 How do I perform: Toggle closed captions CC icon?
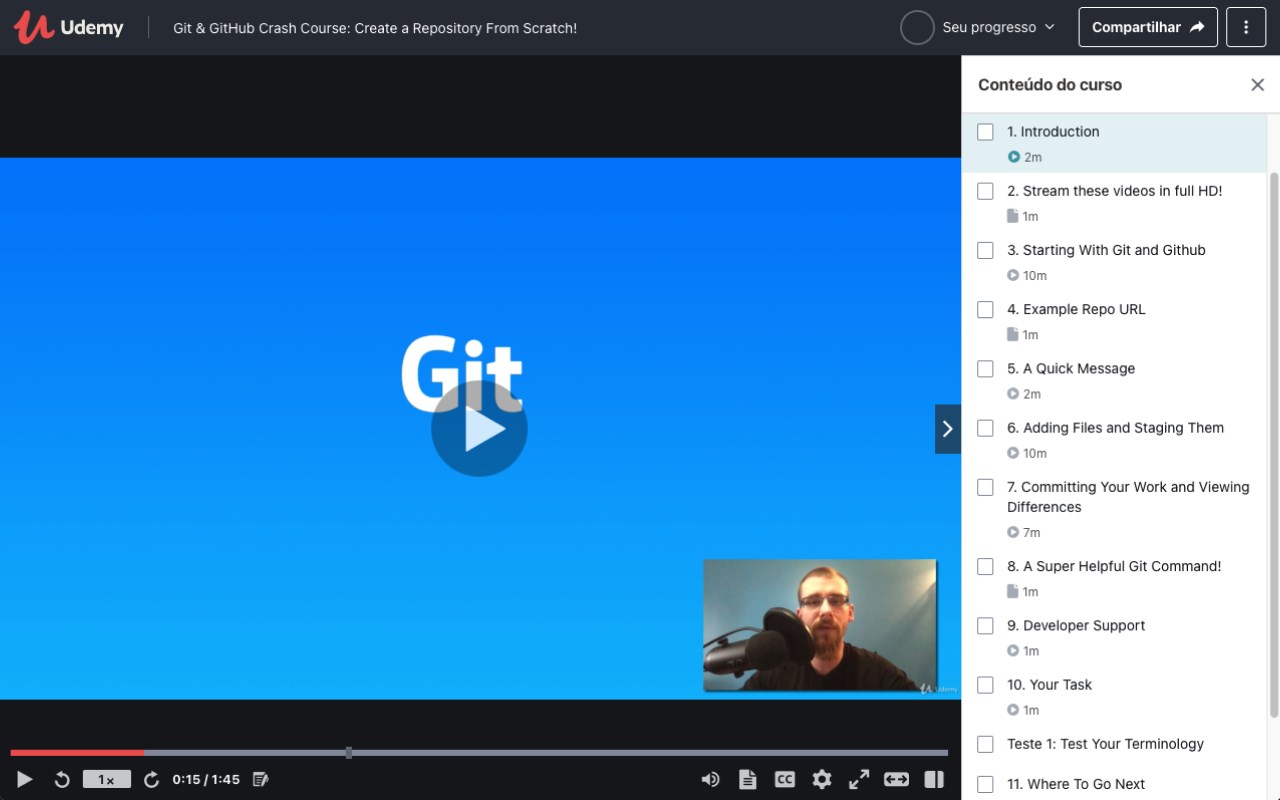point(785,779)
